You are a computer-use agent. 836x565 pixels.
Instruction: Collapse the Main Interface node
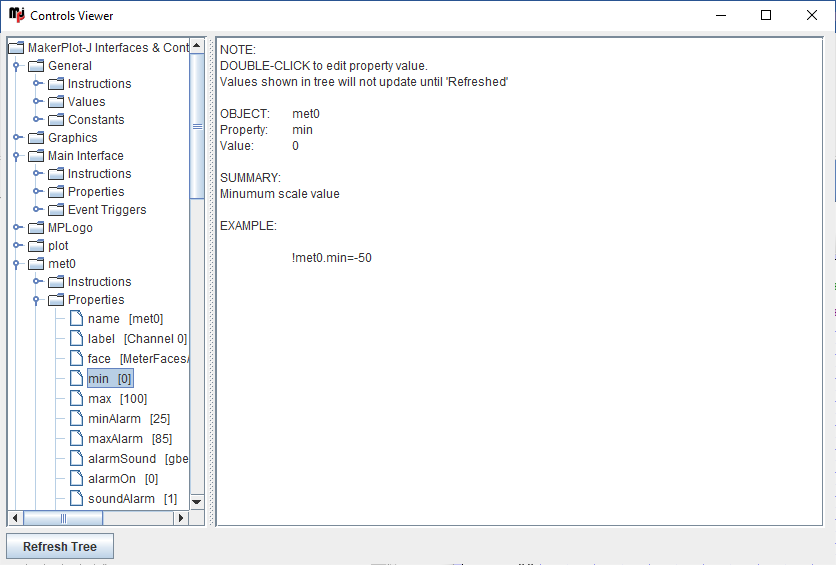point(16,156)
